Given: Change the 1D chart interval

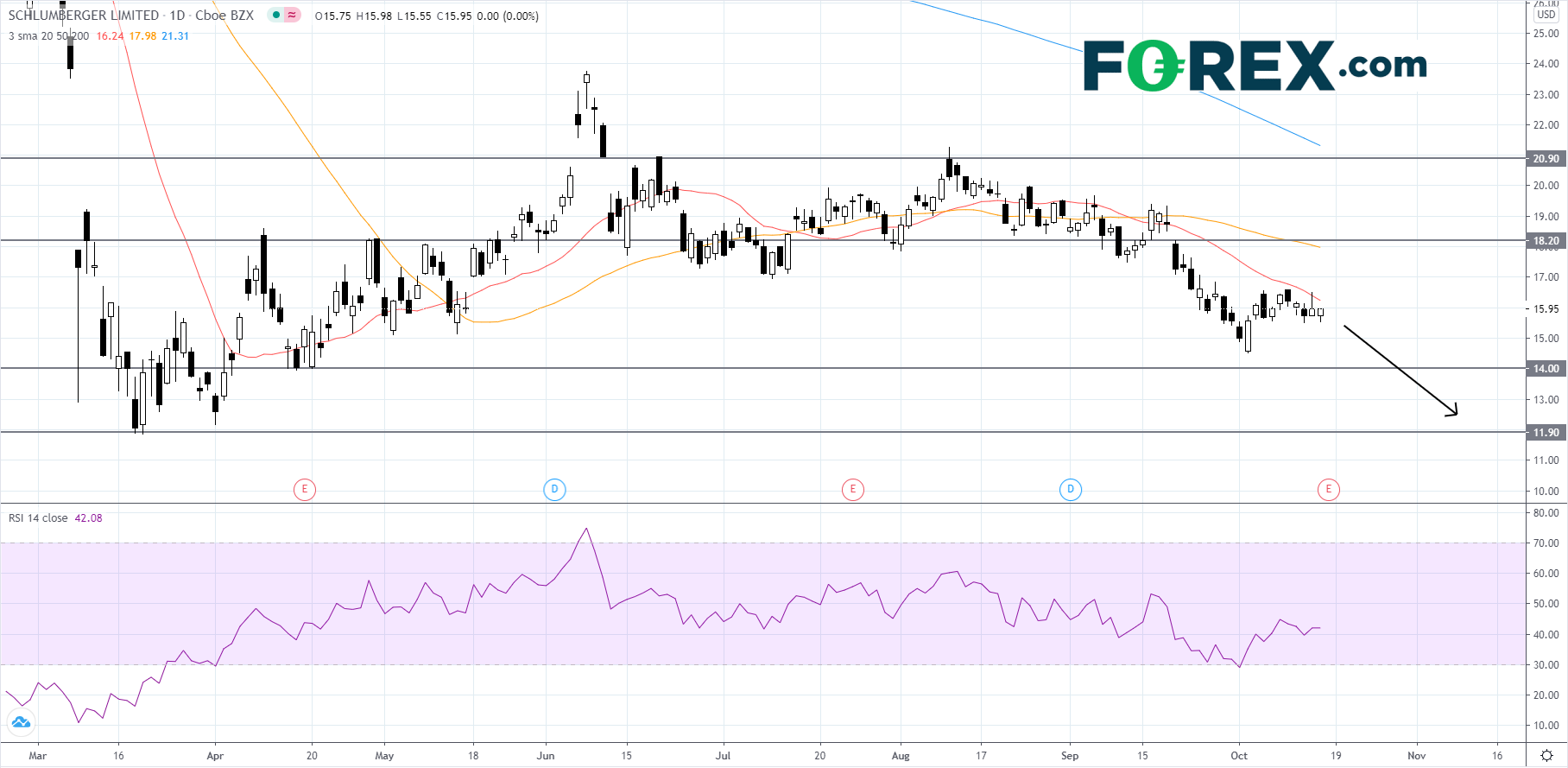Looking at the screenshot, I should click(x=177, y=16).
